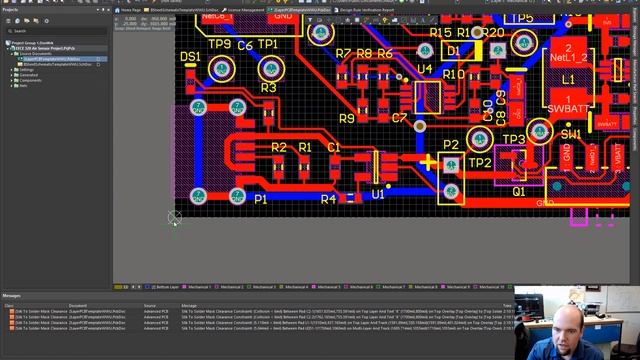Click the TP1 test point pad

271,69
